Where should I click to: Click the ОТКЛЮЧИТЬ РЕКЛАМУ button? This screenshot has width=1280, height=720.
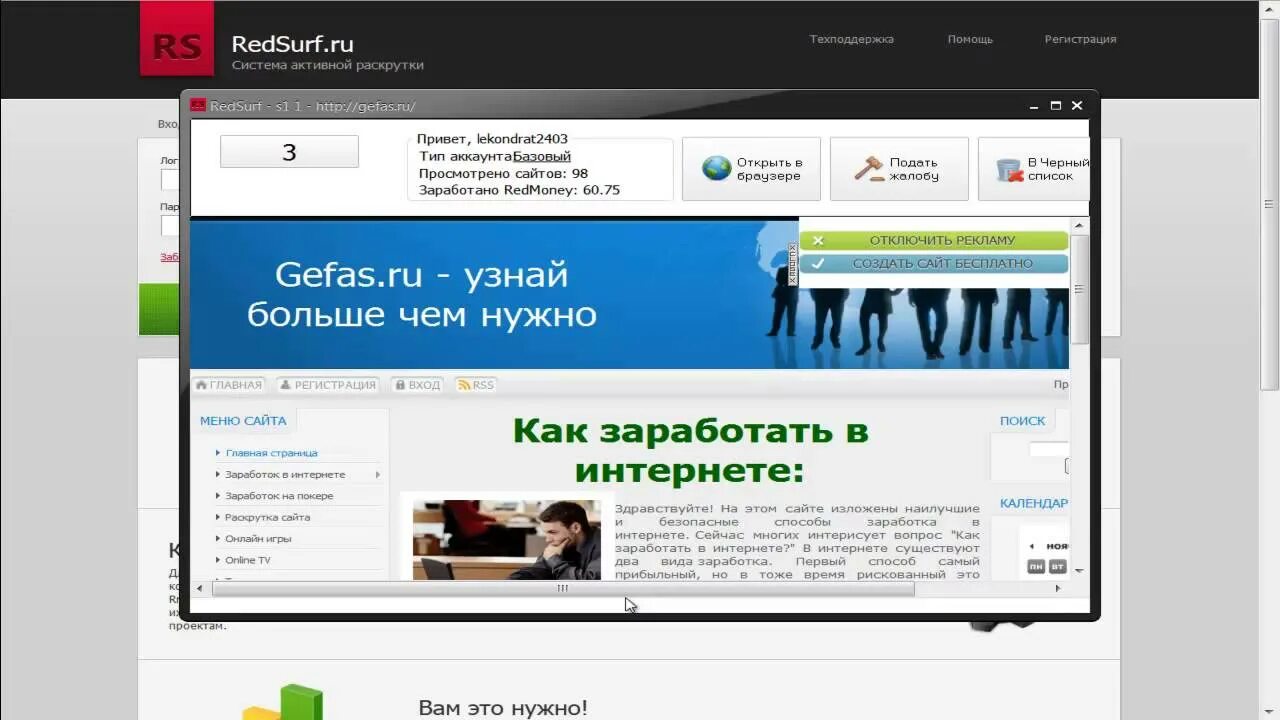934,241
